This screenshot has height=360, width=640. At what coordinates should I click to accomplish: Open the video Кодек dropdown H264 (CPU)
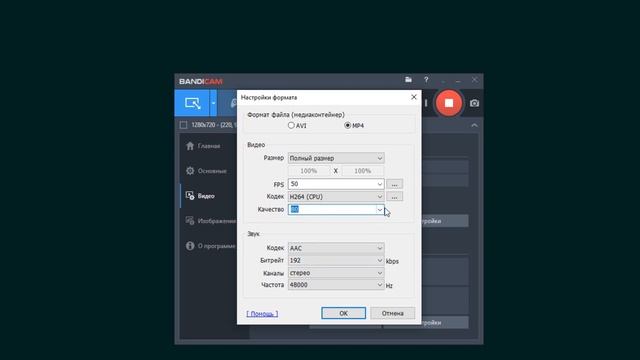(x=336, y=197)
